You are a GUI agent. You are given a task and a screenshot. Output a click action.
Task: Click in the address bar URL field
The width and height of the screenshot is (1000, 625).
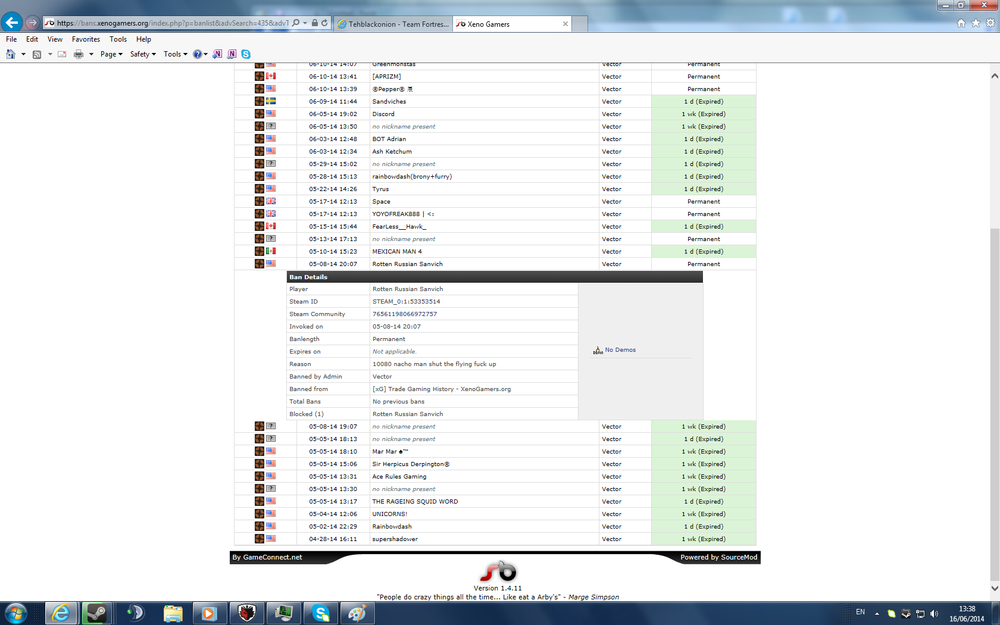click(172, 23)
